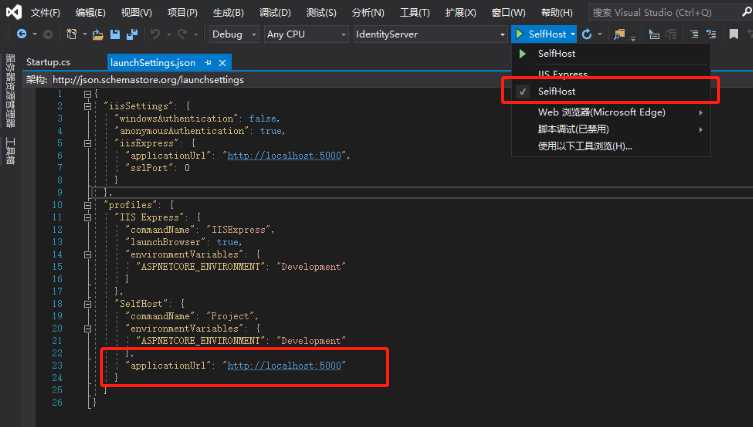Switch to the Startup.cs tab
The image size is (753, 427).
48,62
